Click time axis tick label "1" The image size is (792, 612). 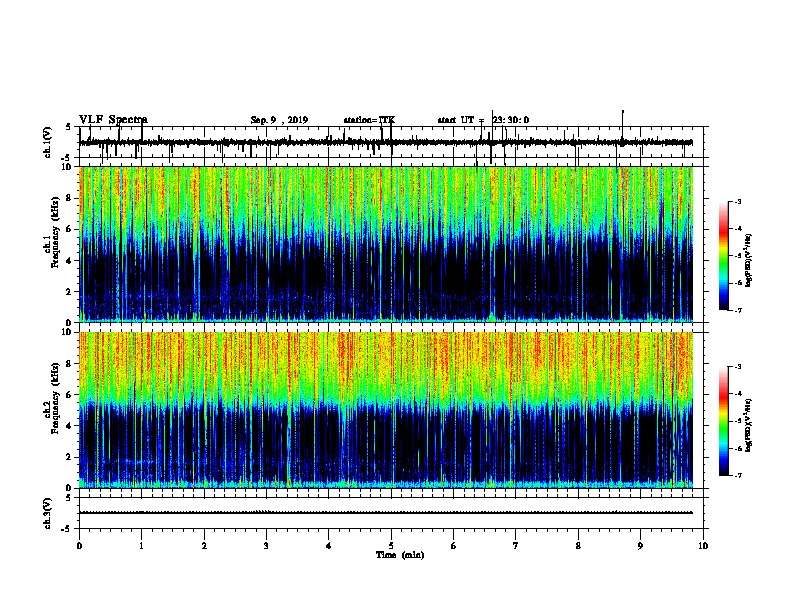tap(141, 546)
